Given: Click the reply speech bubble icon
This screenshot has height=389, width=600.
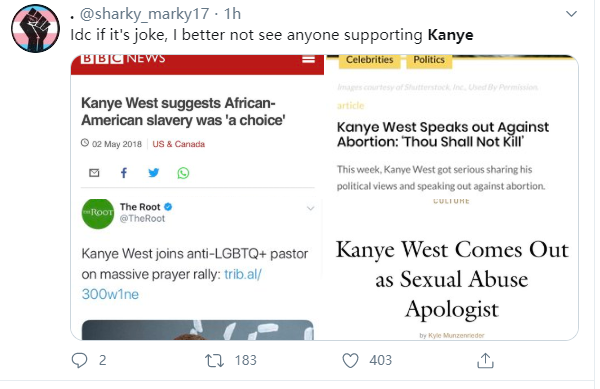Looking at the screenshot, I should [x=79, y=360].
